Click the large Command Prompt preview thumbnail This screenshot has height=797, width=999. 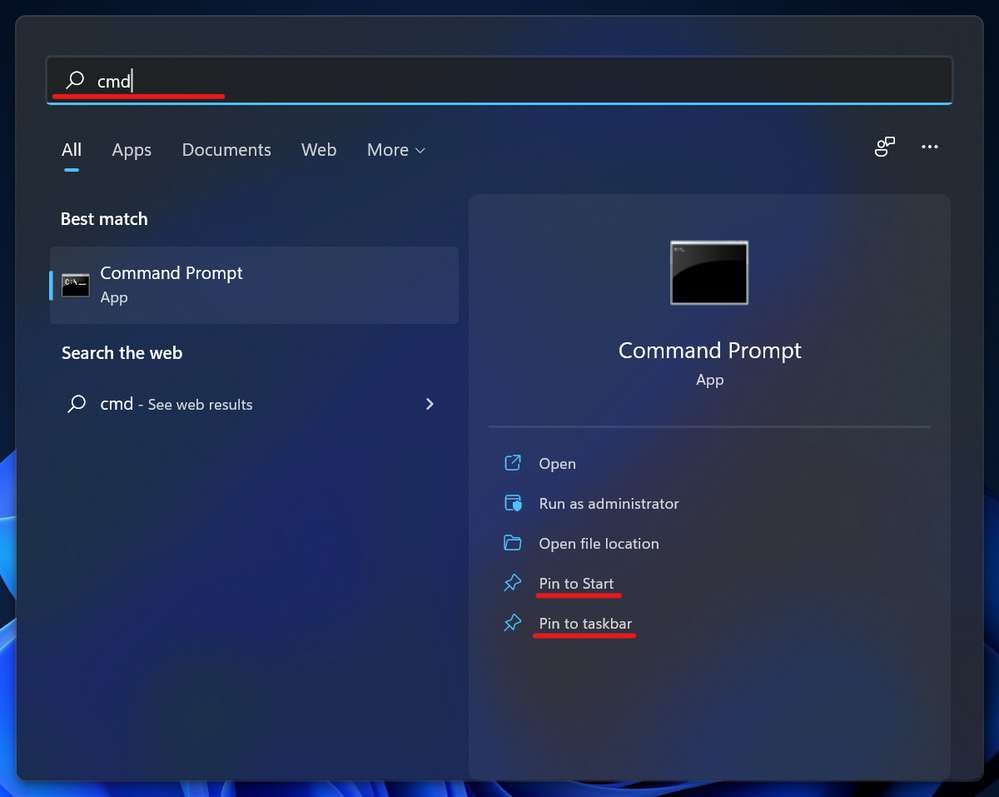click(x=709, y=273)
